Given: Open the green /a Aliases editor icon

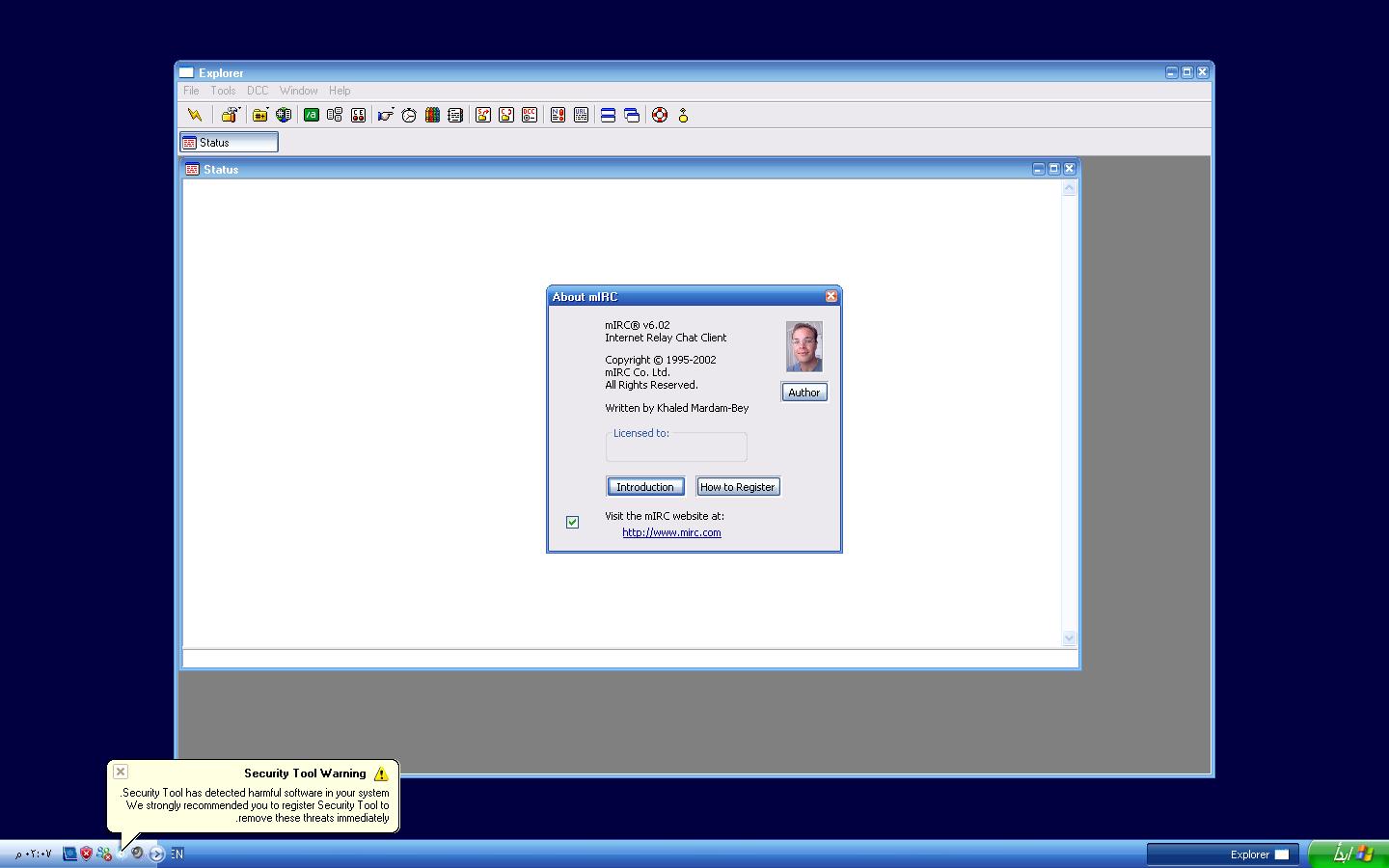Looking at the screenshot, I should click(312, 115).
